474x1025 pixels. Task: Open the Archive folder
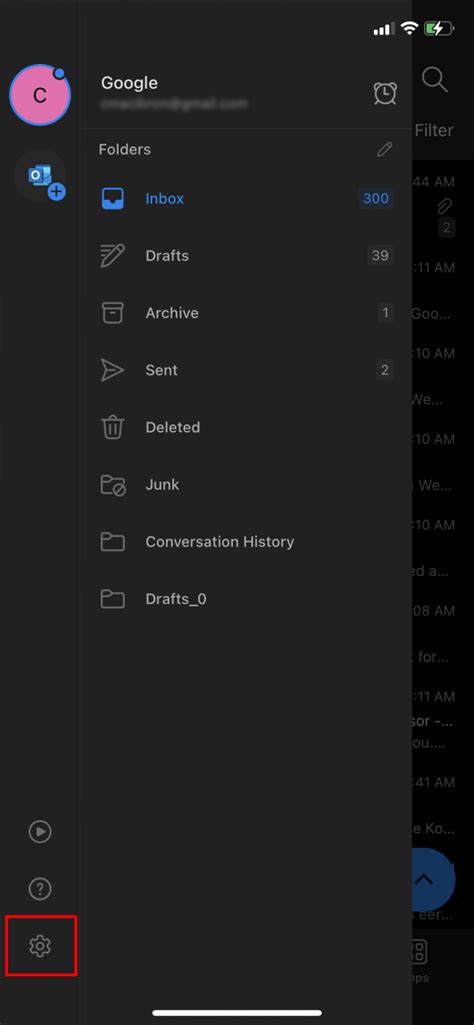pos(246,312)
